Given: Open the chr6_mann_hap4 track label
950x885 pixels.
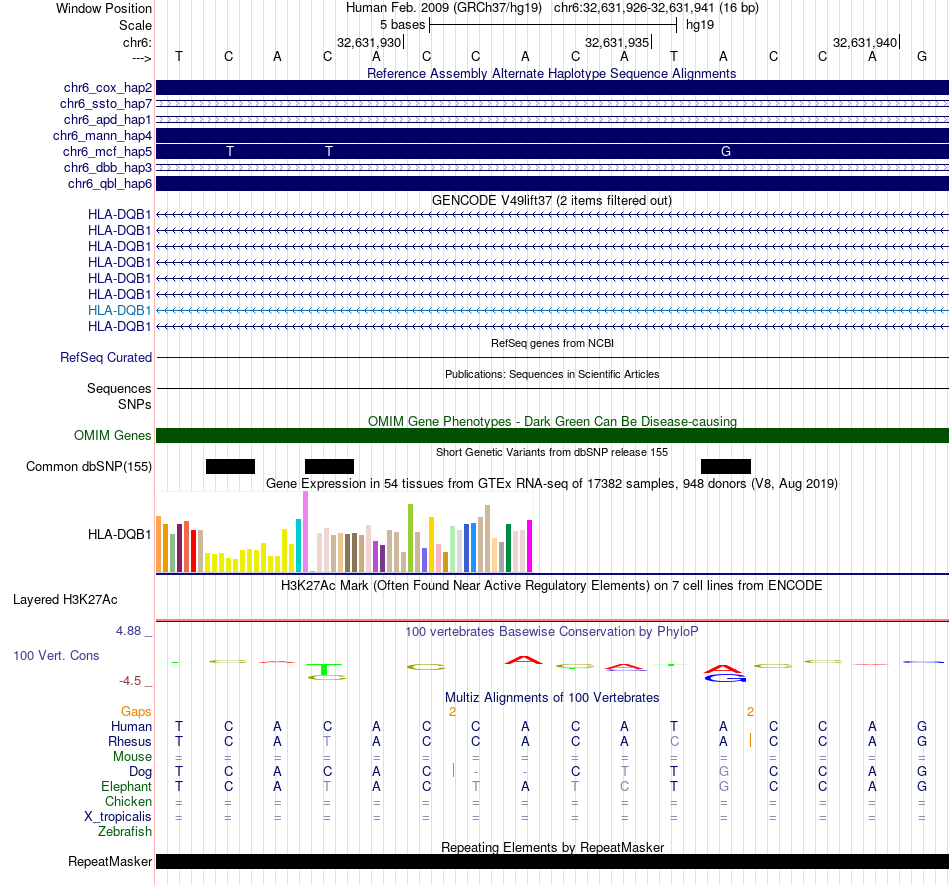Looking at the screenshot, I should tap(102, 136).
